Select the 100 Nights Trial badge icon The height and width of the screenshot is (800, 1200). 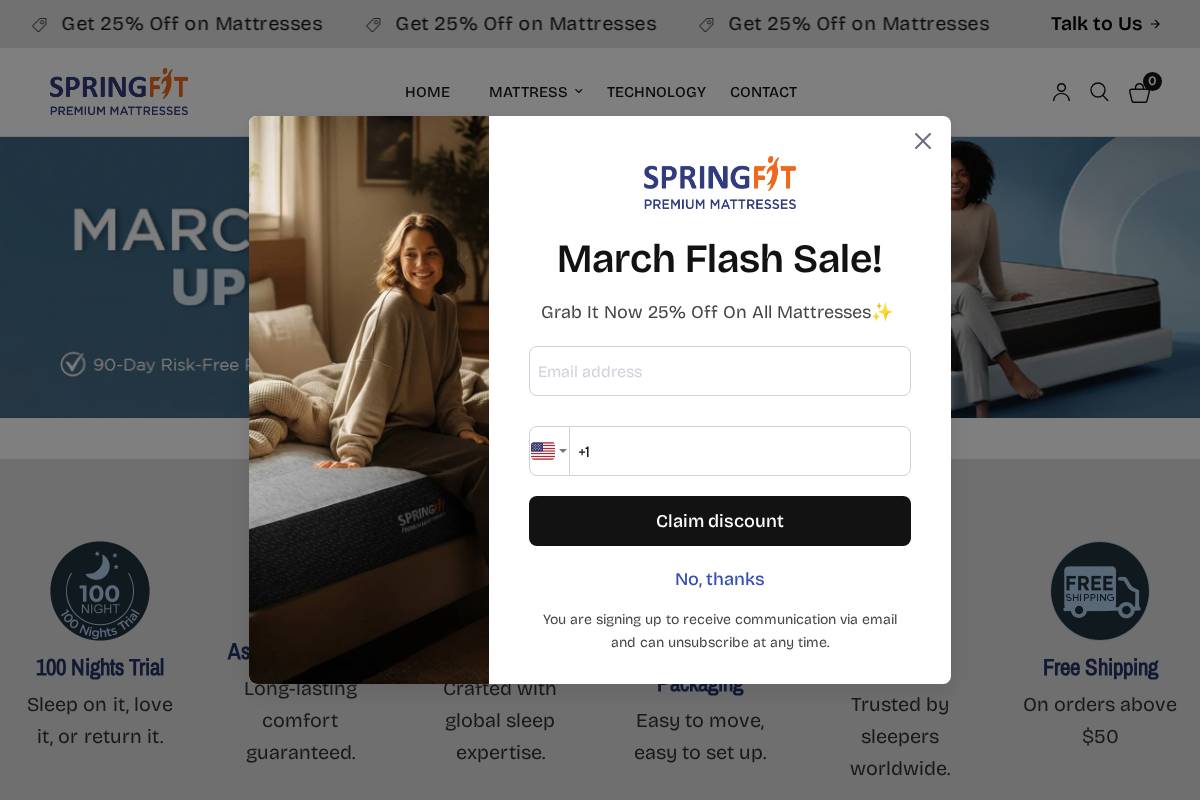click(100, 591)
